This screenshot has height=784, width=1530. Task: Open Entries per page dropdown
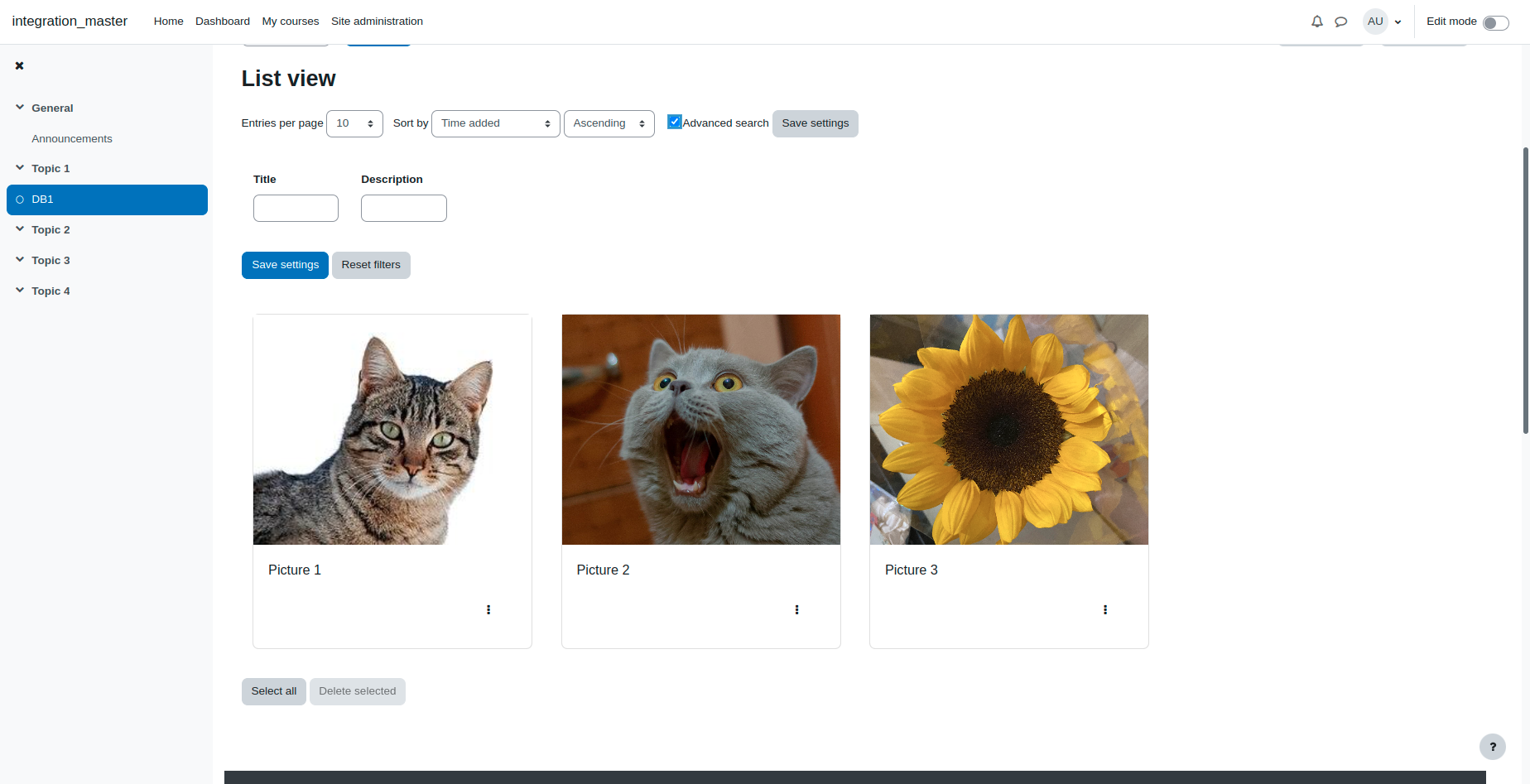(354, 123)
